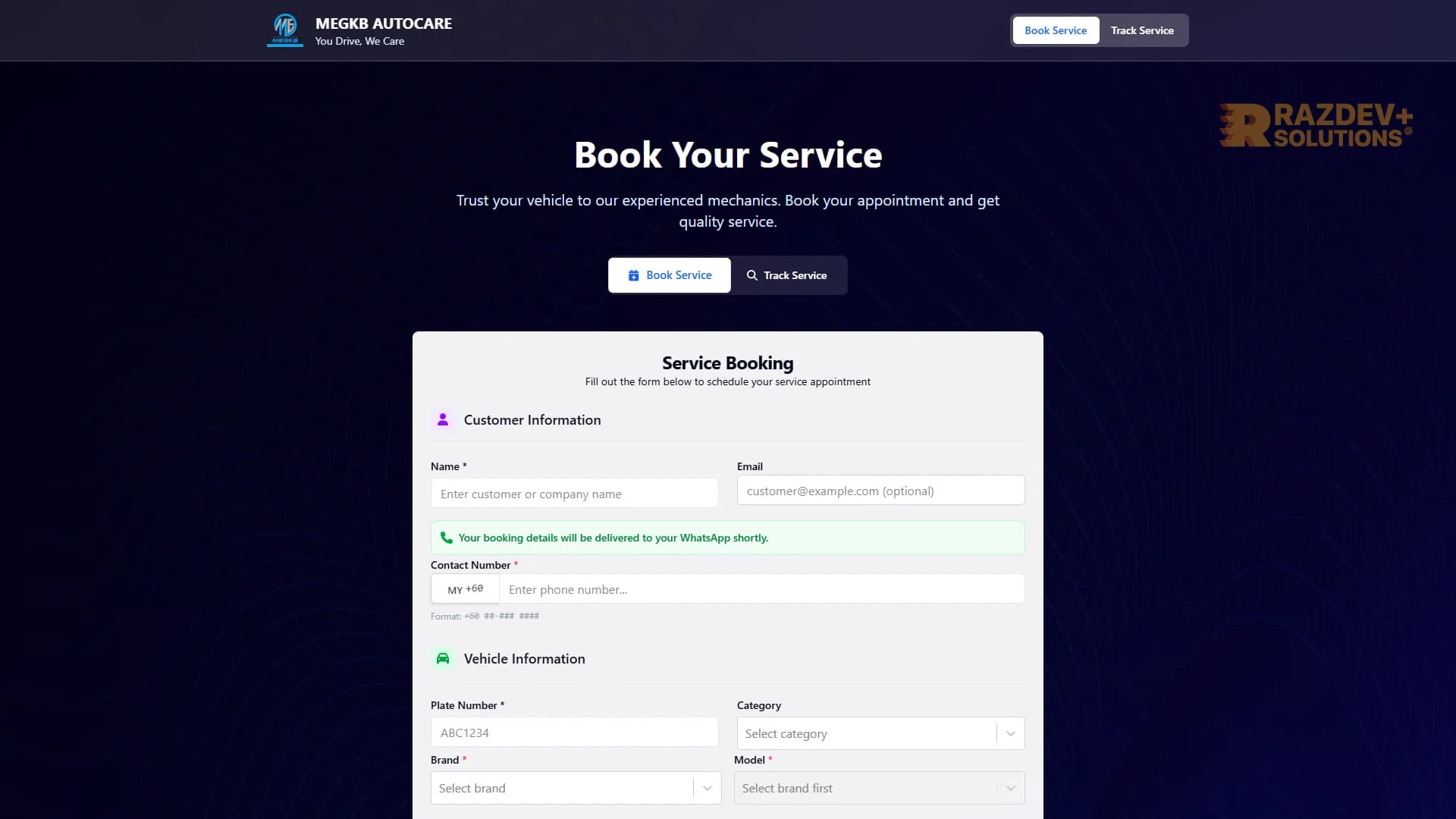The width and height of the screenshot is (1456, 819).
Task: Click the Model dropdown chevron arrow
Action: [1011, 788]
